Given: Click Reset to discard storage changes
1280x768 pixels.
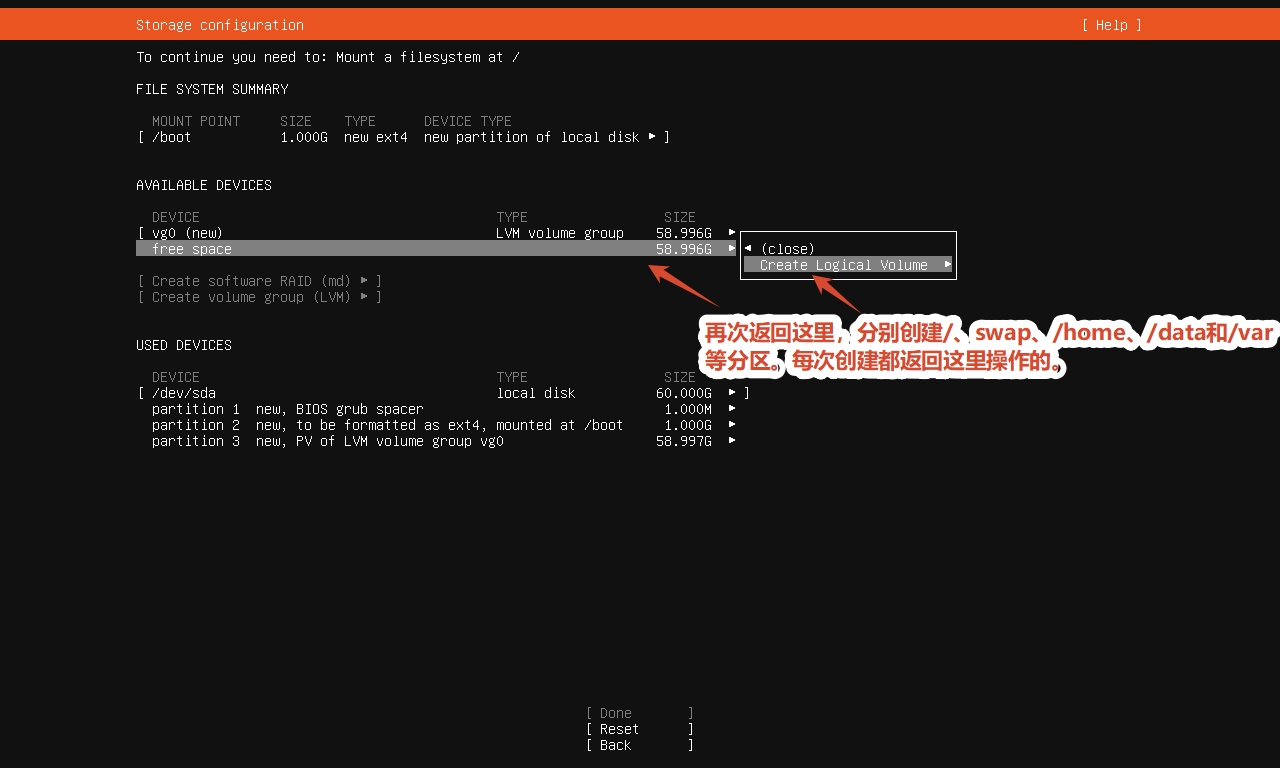Looking at the screenshot, I should click(x=640, y=729).
